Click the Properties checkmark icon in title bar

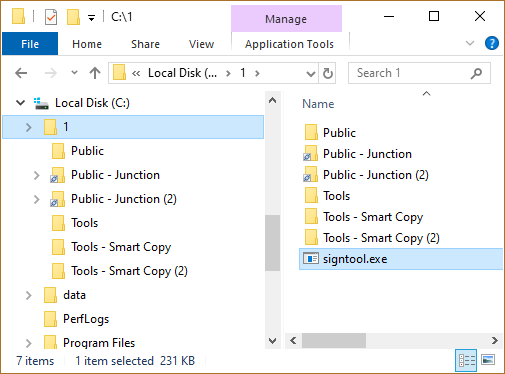(51, 17)
